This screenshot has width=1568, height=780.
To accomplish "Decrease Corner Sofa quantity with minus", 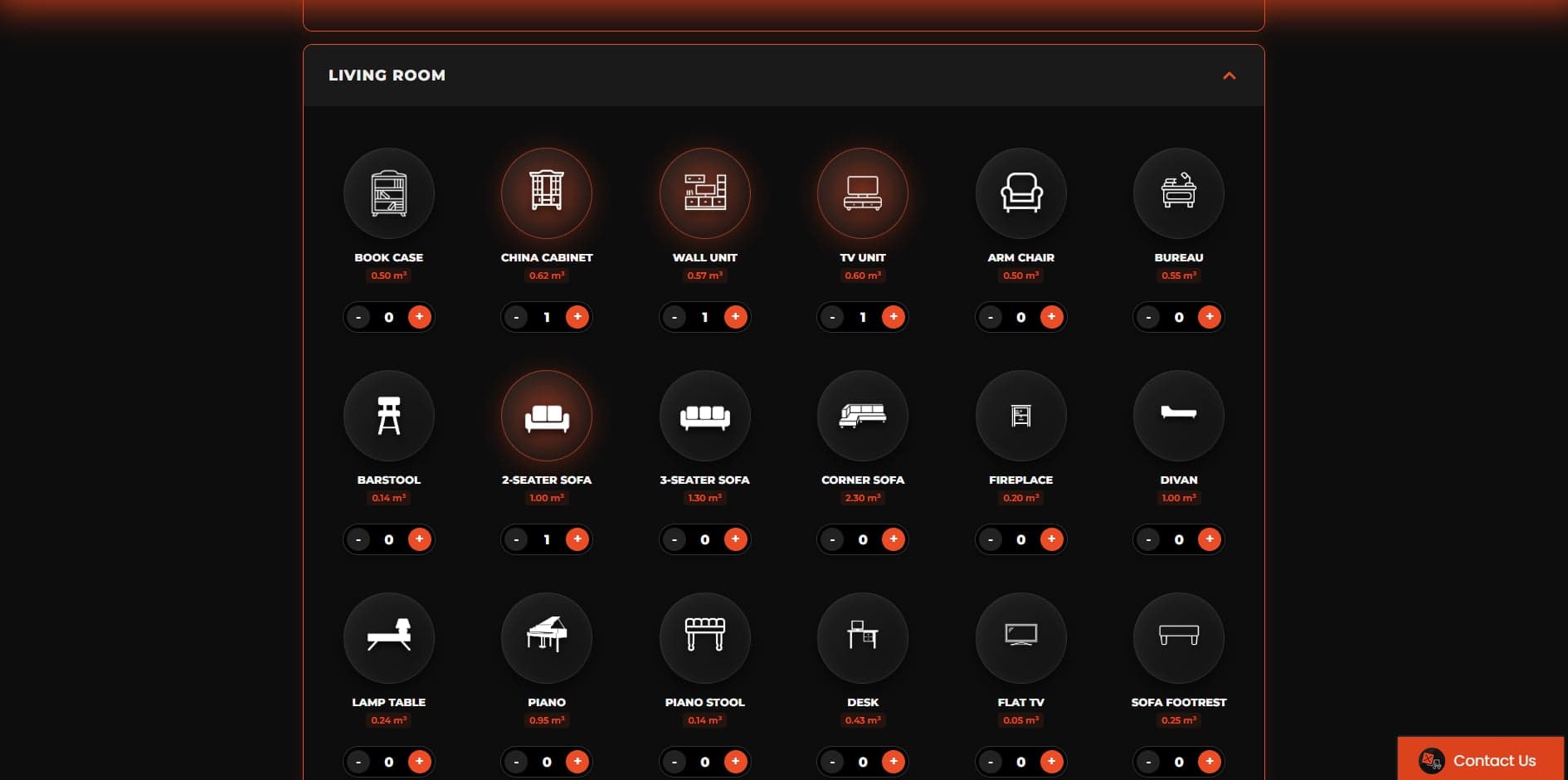I will (832, 539).
